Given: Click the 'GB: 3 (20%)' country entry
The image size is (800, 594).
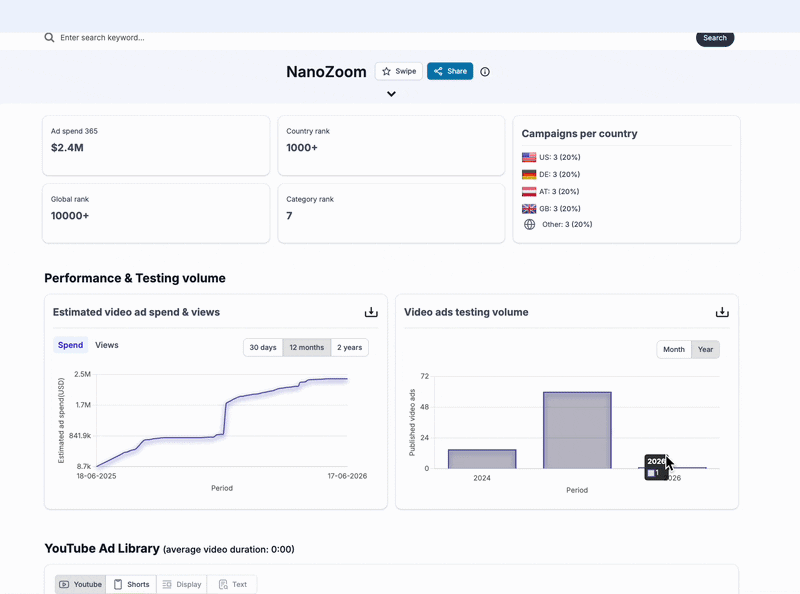Looking at the screenshot, I should pos(560,209).
